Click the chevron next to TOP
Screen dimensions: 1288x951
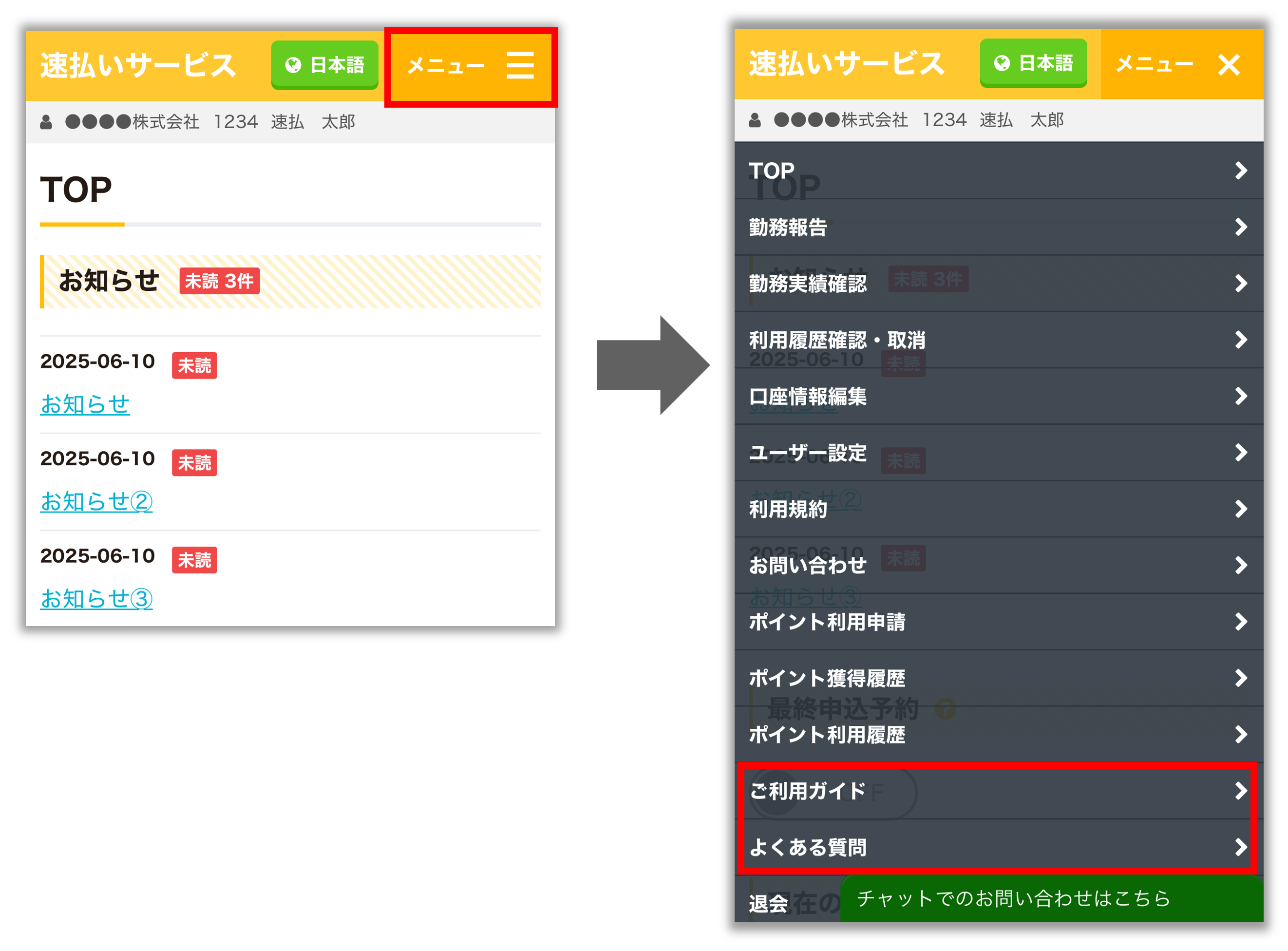(1240, 171)
